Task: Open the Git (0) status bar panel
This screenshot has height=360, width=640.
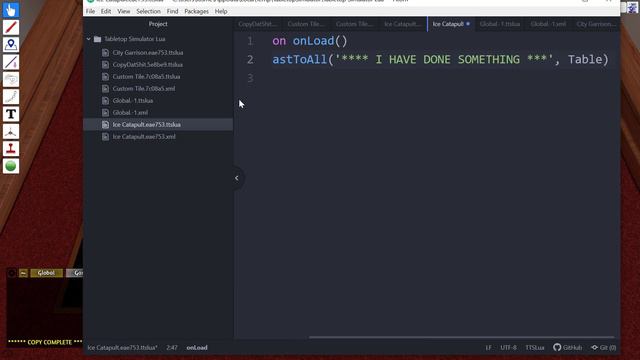Action: click(x=604, y=348)
